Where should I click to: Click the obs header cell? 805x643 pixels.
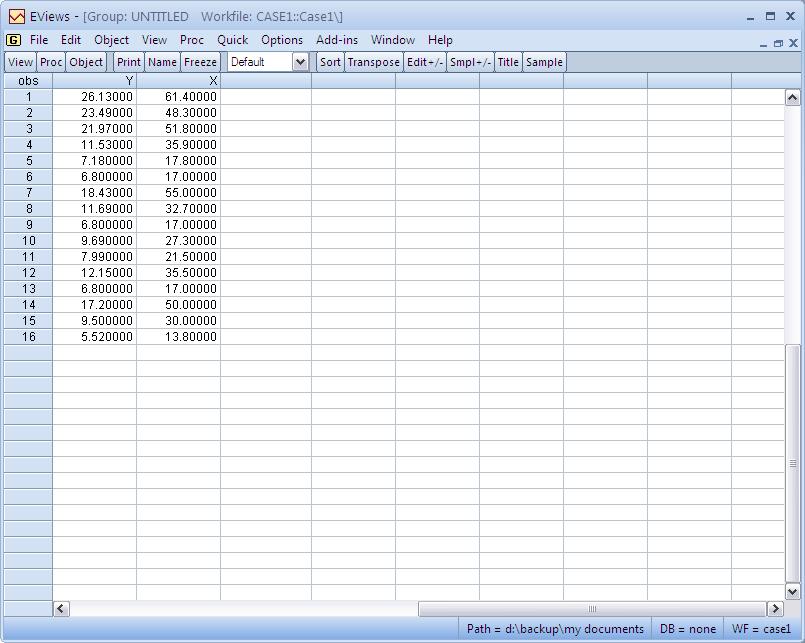(x=28, y=81)
